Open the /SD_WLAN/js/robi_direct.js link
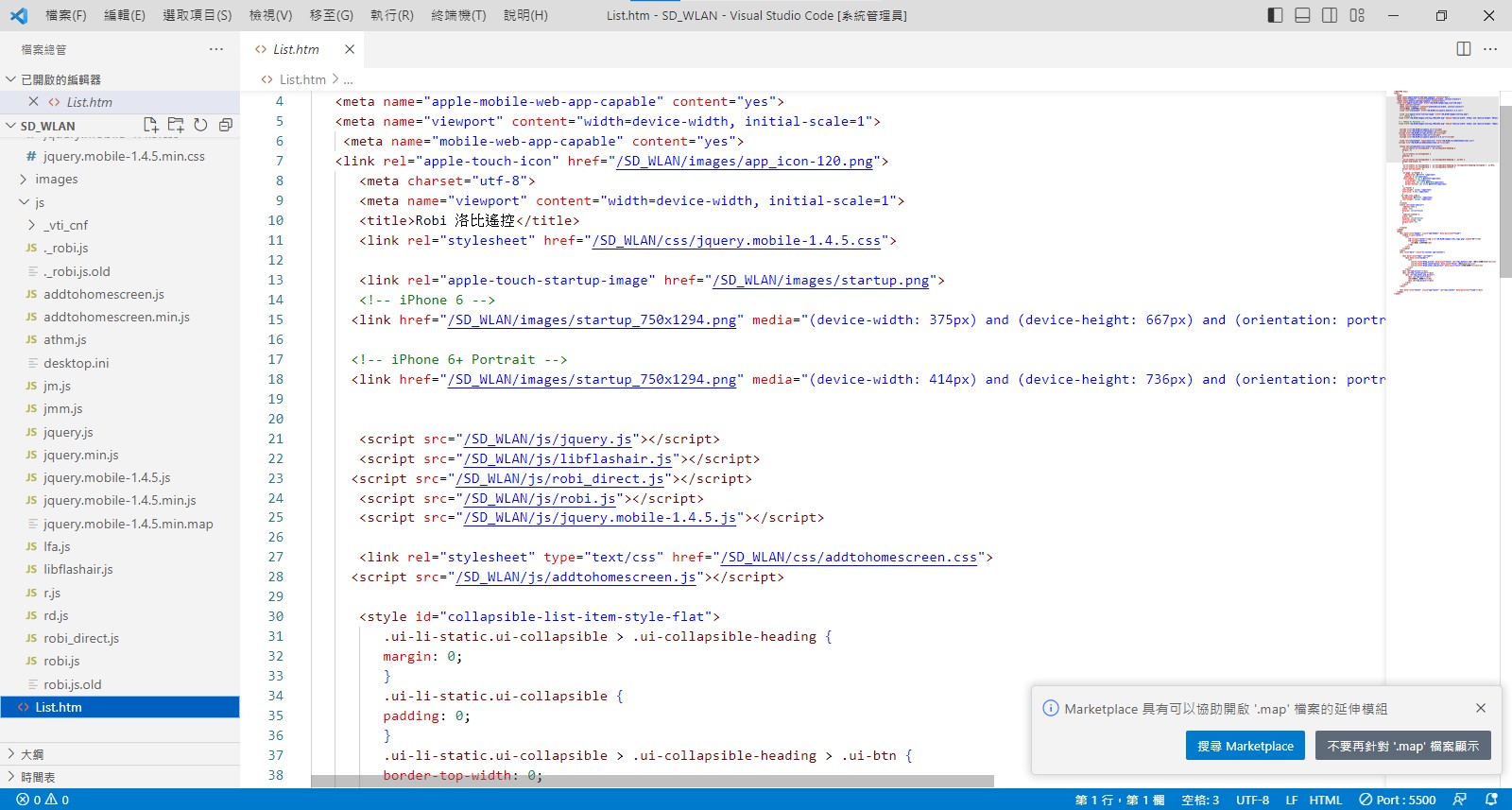Screen dimensions: 1512x810 pyautogui.click(x=559, y=478)
